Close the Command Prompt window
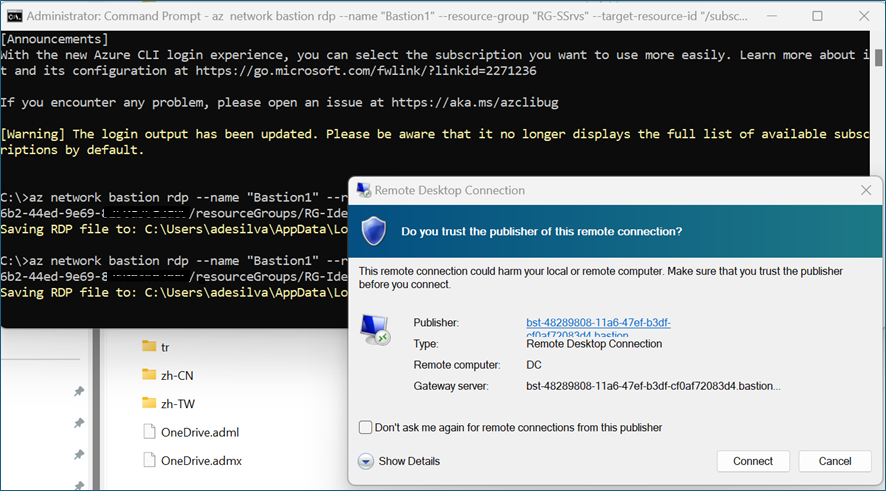The width and height of the screenshot is (886, 491). coord(864,16)
